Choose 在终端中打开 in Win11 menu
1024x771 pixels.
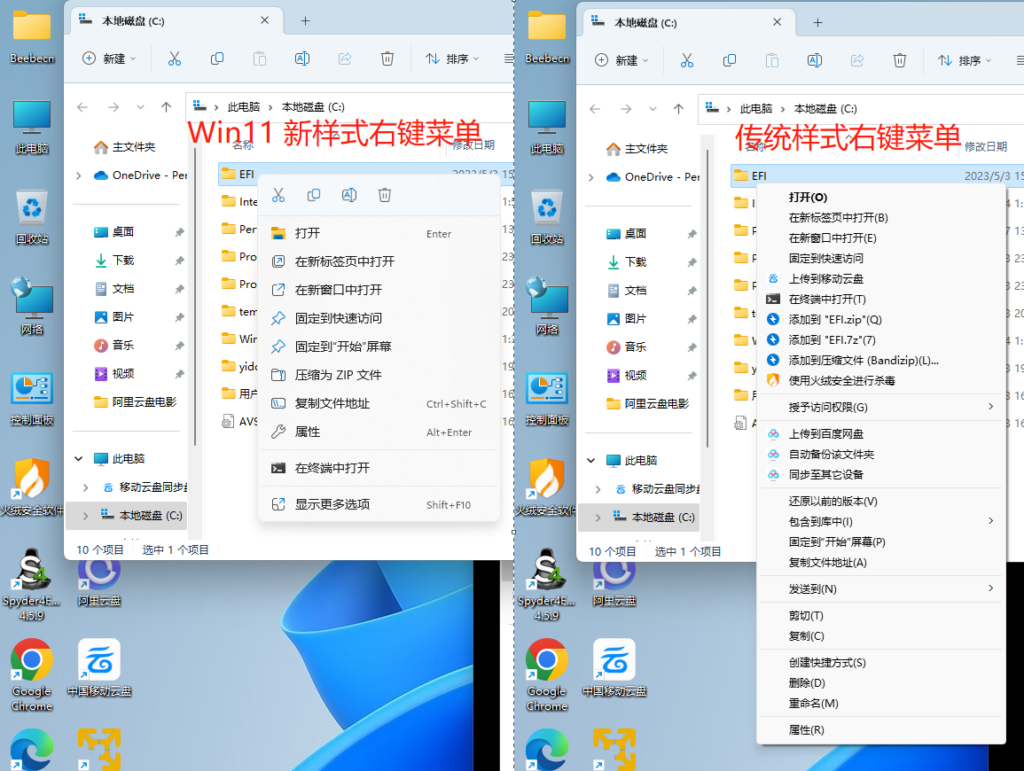pyautogui.click(x=379, y=467)
